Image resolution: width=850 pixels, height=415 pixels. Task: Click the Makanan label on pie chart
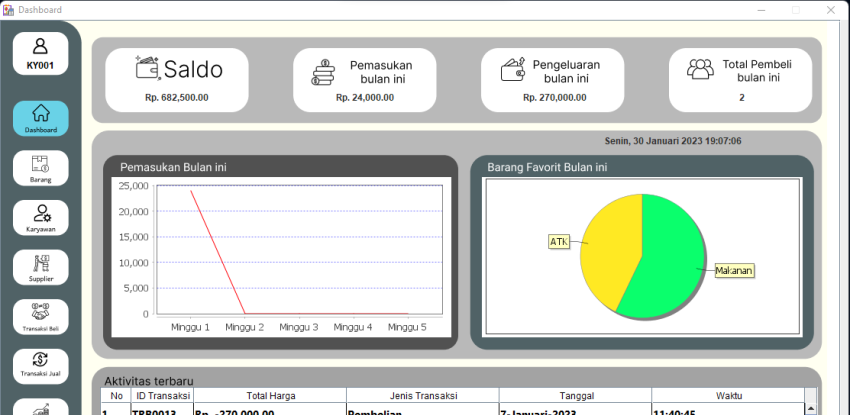734,271
